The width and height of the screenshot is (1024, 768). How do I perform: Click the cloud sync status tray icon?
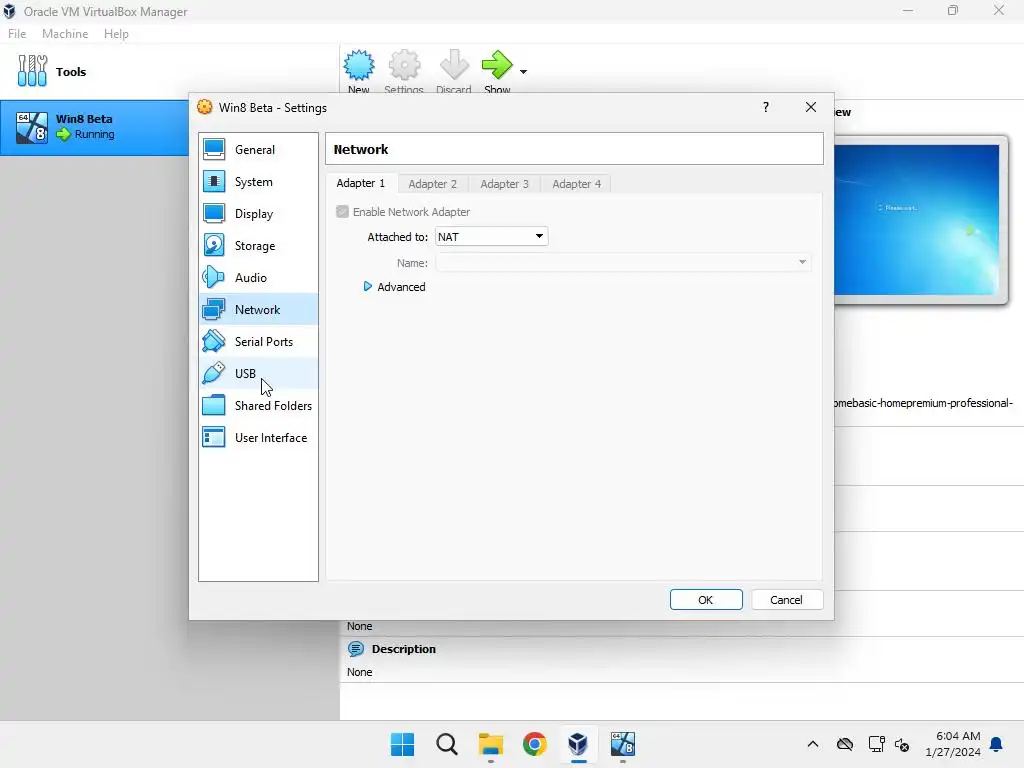[845, 744]
